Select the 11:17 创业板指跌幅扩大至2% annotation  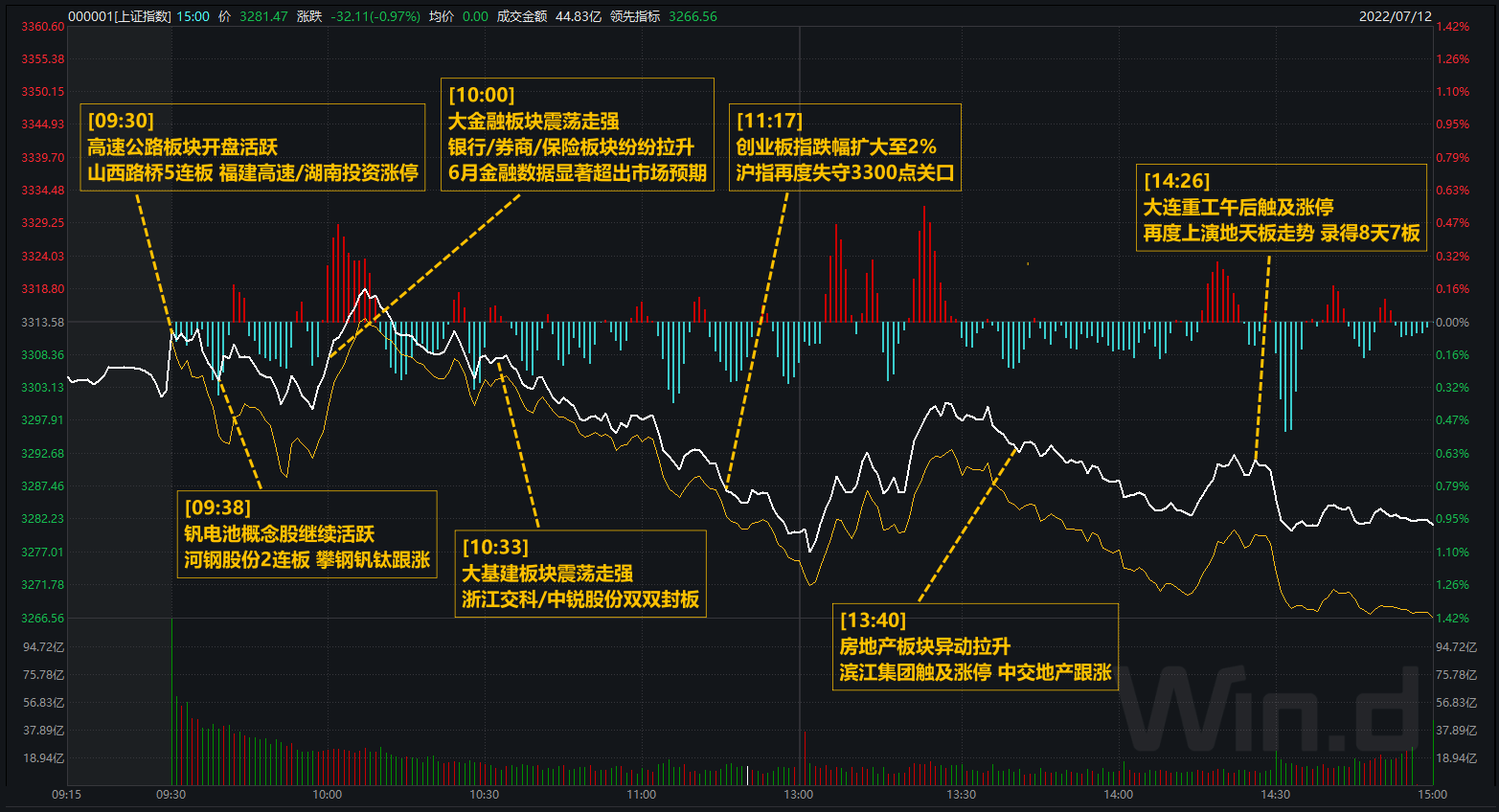[846, 147]
